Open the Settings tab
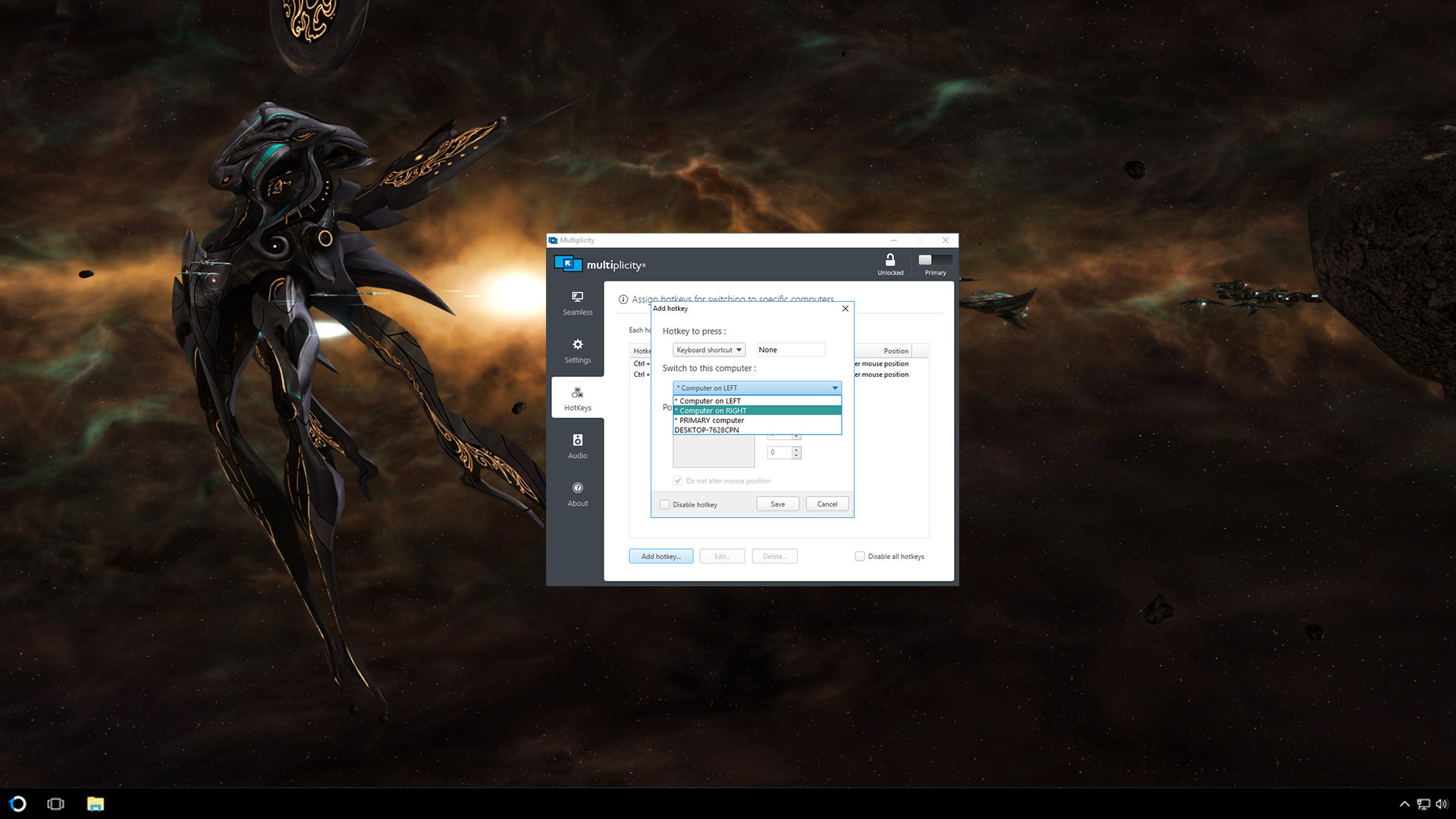Image resolution: width=1456 pixels, height=819 pixels. 577,350
